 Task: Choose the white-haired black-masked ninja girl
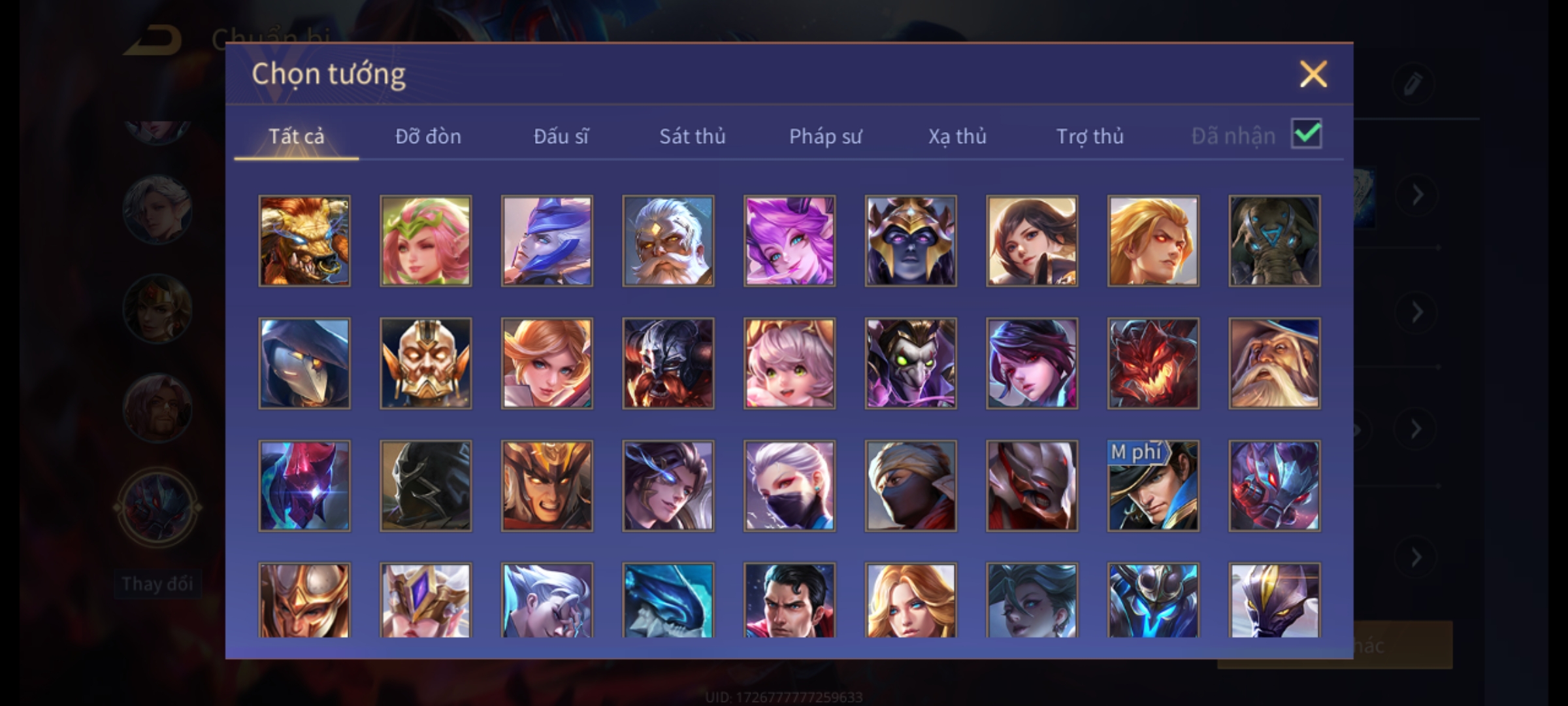tap(789, 486)
